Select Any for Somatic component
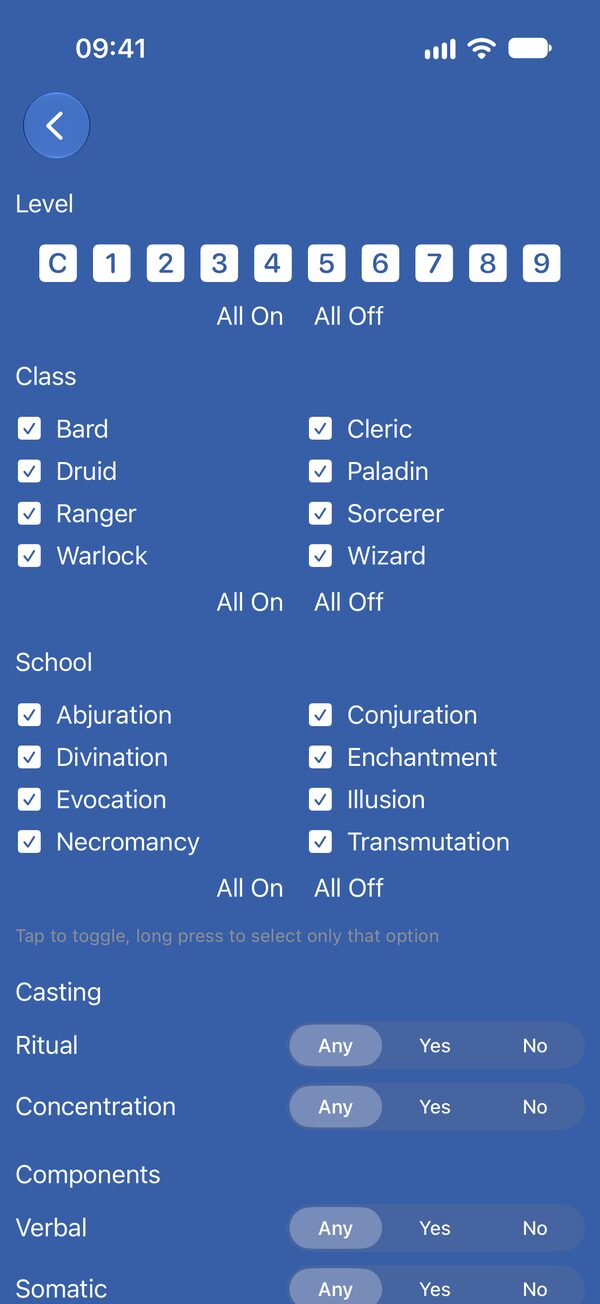This screenshot has width=600, height=1304. (x=336, y=1289)
